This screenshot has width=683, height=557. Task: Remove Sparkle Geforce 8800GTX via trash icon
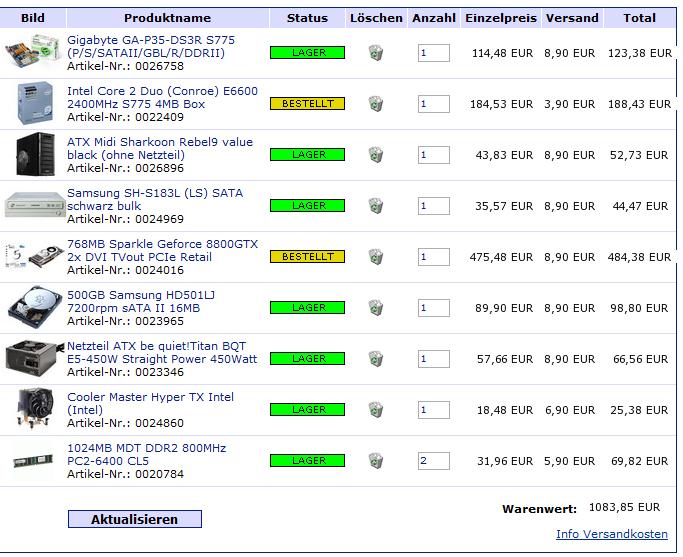coord(375,257)
